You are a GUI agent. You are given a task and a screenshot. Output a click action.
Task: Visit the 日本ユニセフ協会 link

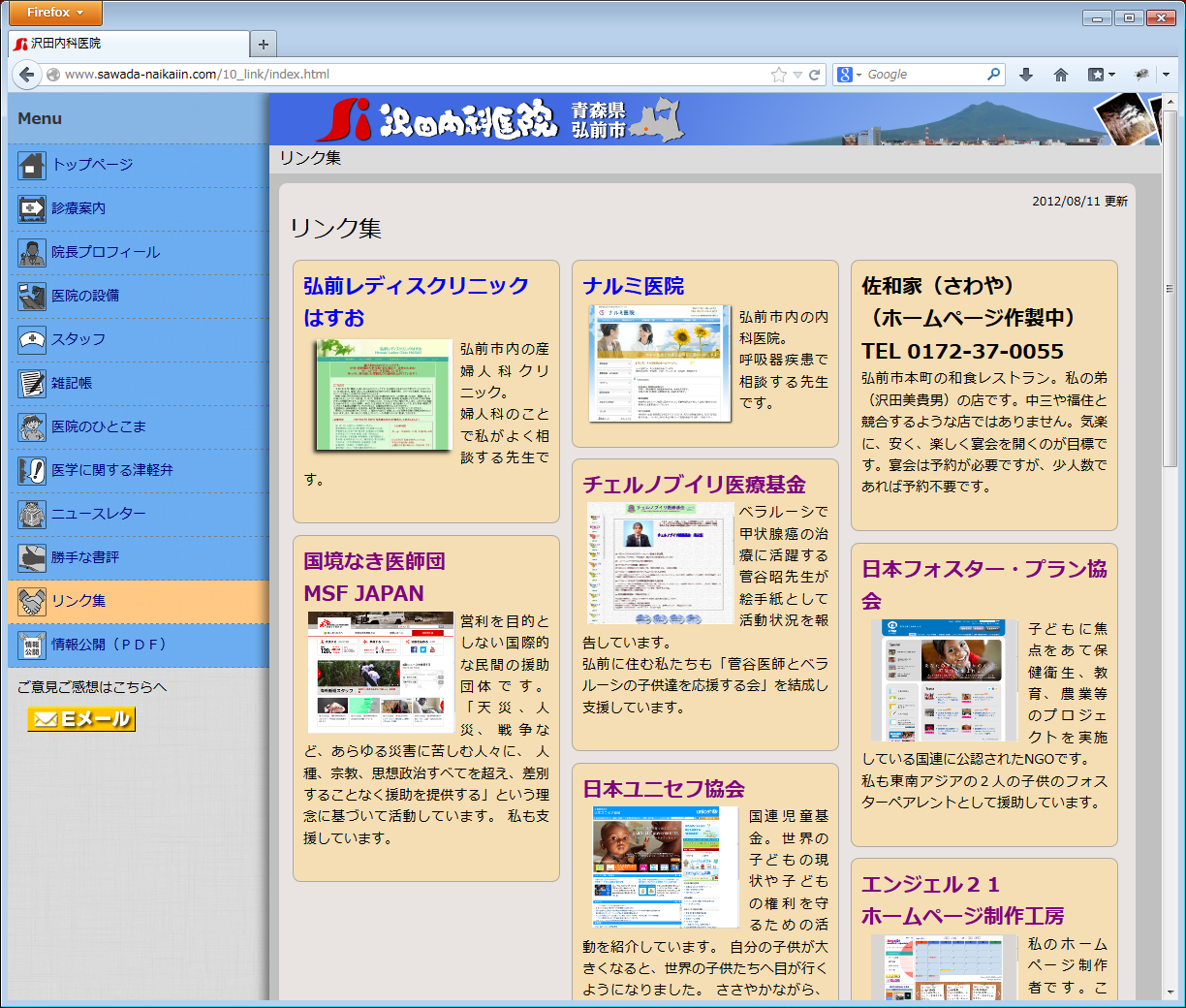(x=664, y=789)
